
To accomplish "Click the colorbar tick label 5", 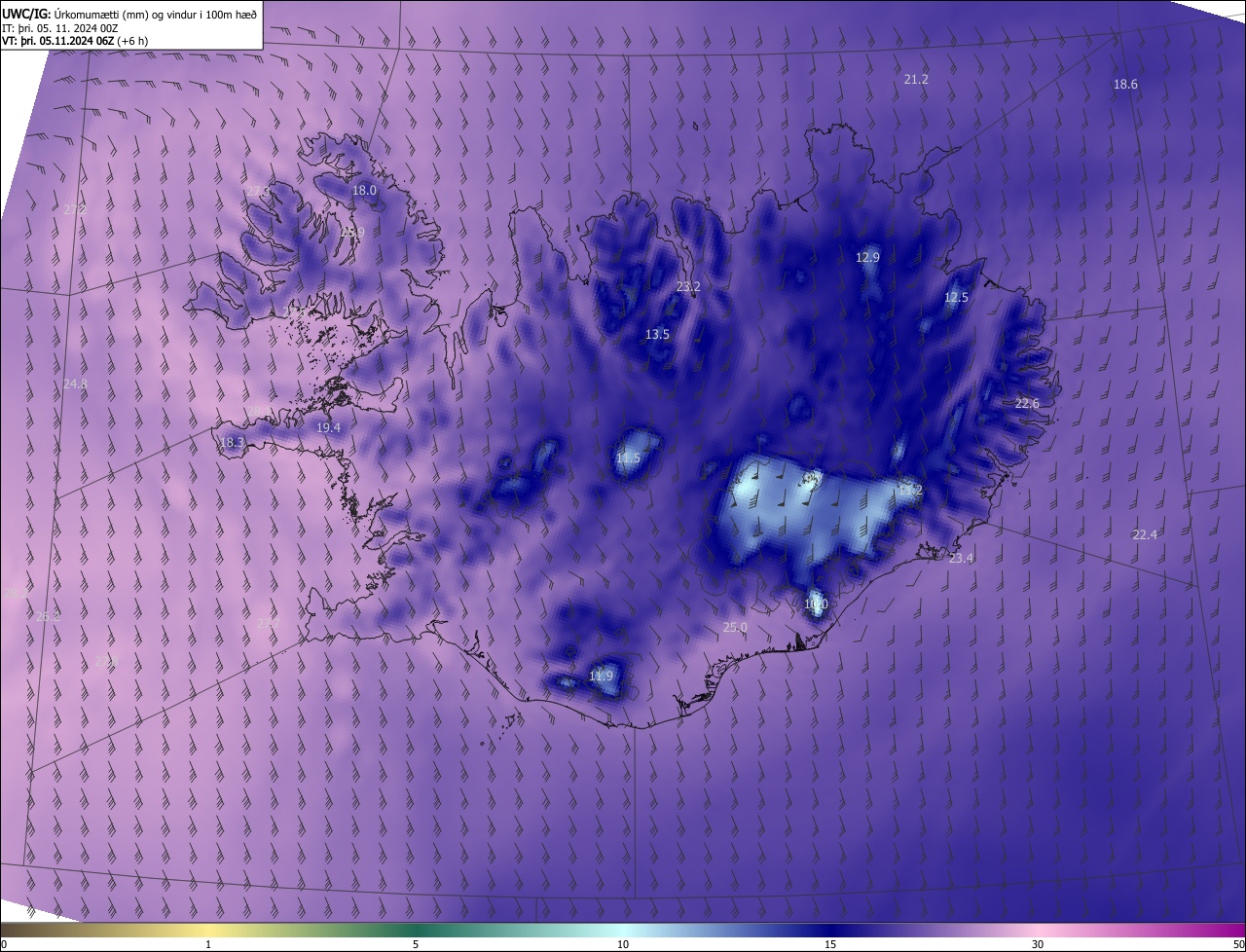I will click(x=416, y=944).
